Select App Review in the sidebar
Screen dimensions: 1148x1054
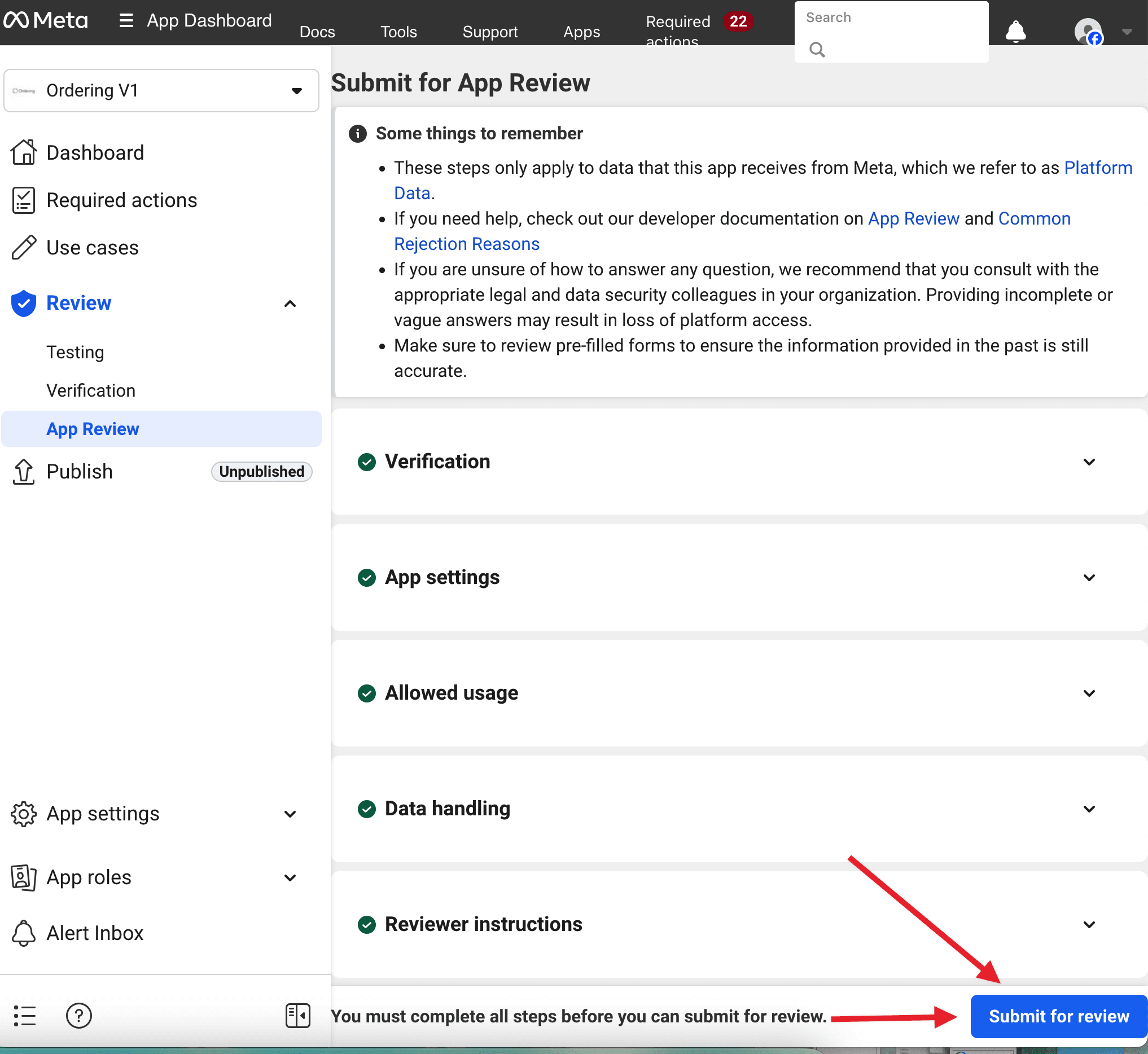[161, 429]
